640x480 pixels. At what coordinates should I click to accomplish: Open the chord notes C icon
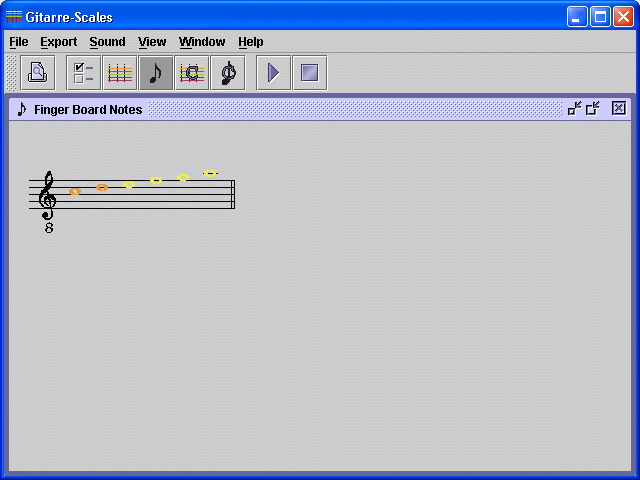pos(228,73)
